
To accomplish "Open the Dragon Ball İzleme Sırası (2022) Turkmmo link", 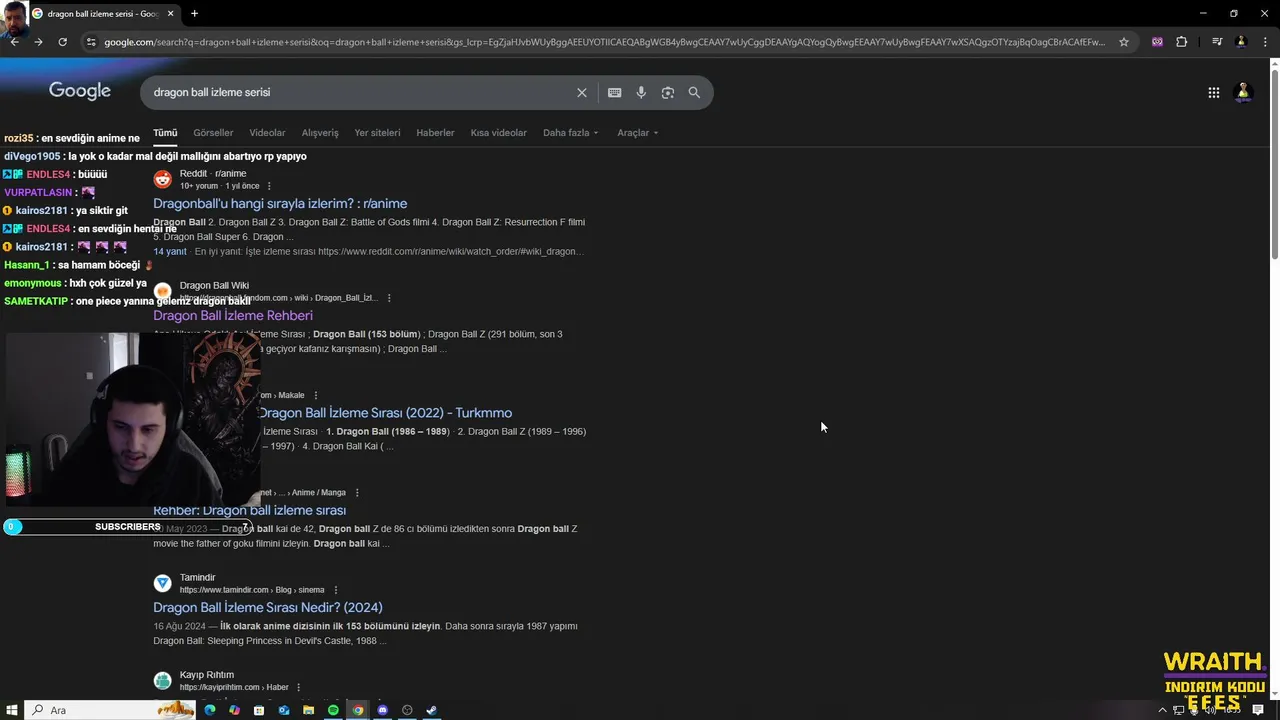I will click(x=385, y=413).
